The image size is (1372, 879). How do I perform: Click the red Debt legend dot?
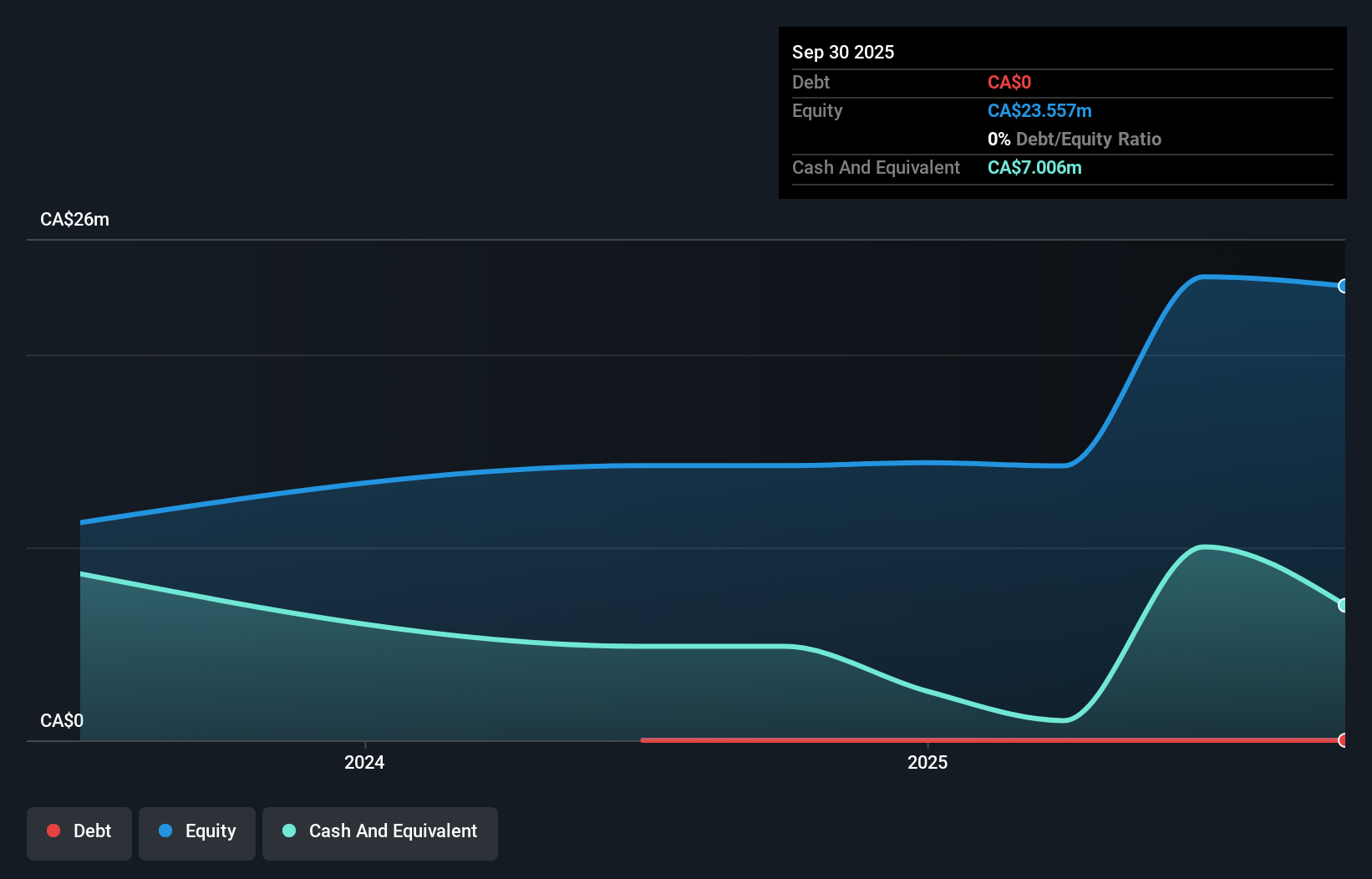tap(53, 831)
